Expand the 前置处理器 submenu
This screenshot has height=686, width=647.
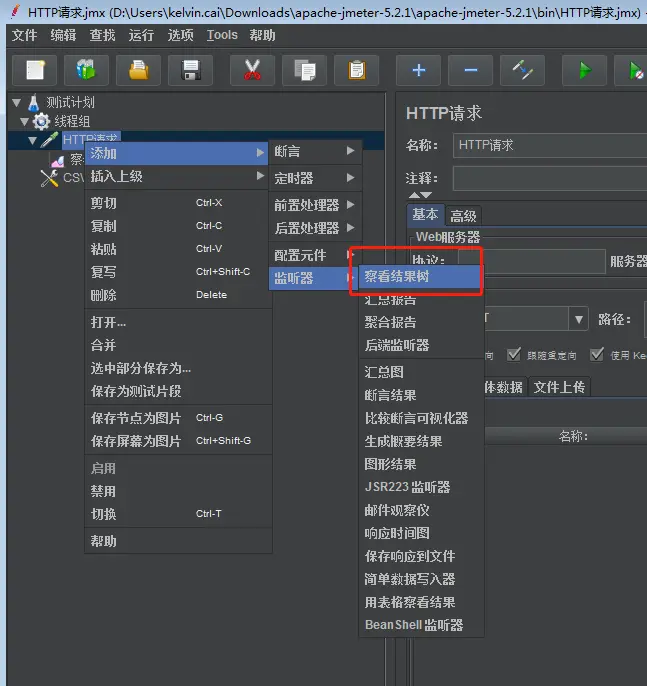pos(315,205)
